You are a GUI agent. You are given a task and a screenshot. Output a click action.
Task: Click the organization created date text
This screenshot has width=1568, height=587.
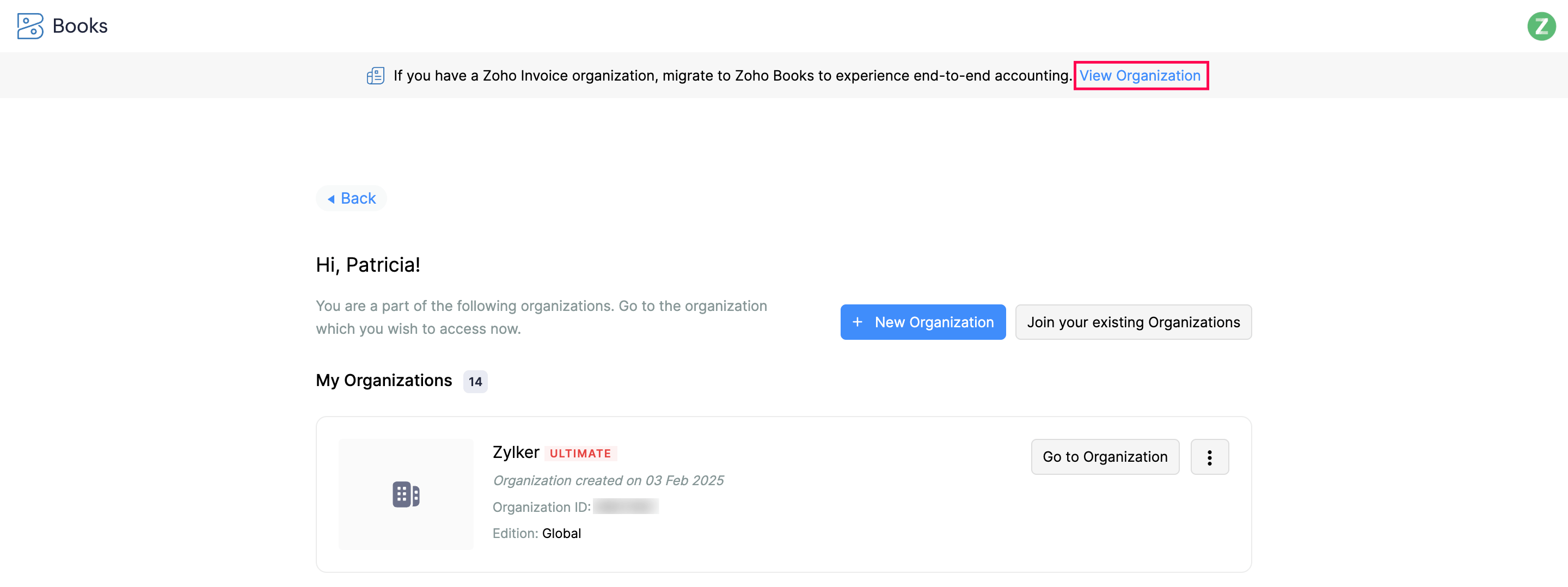pos(608,480)
